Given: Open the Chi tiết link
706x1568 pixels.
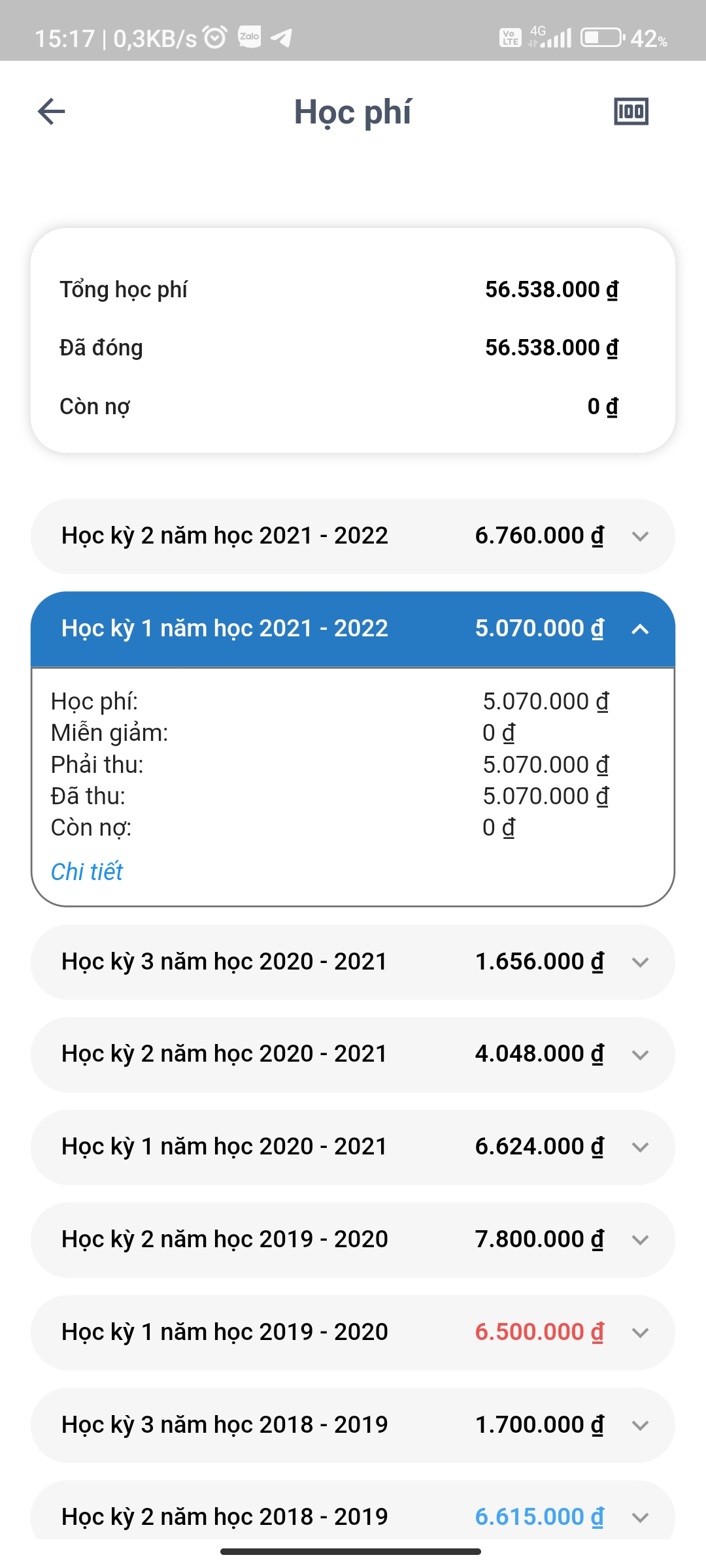Looking at the screenshot, I should coord(87,872).
